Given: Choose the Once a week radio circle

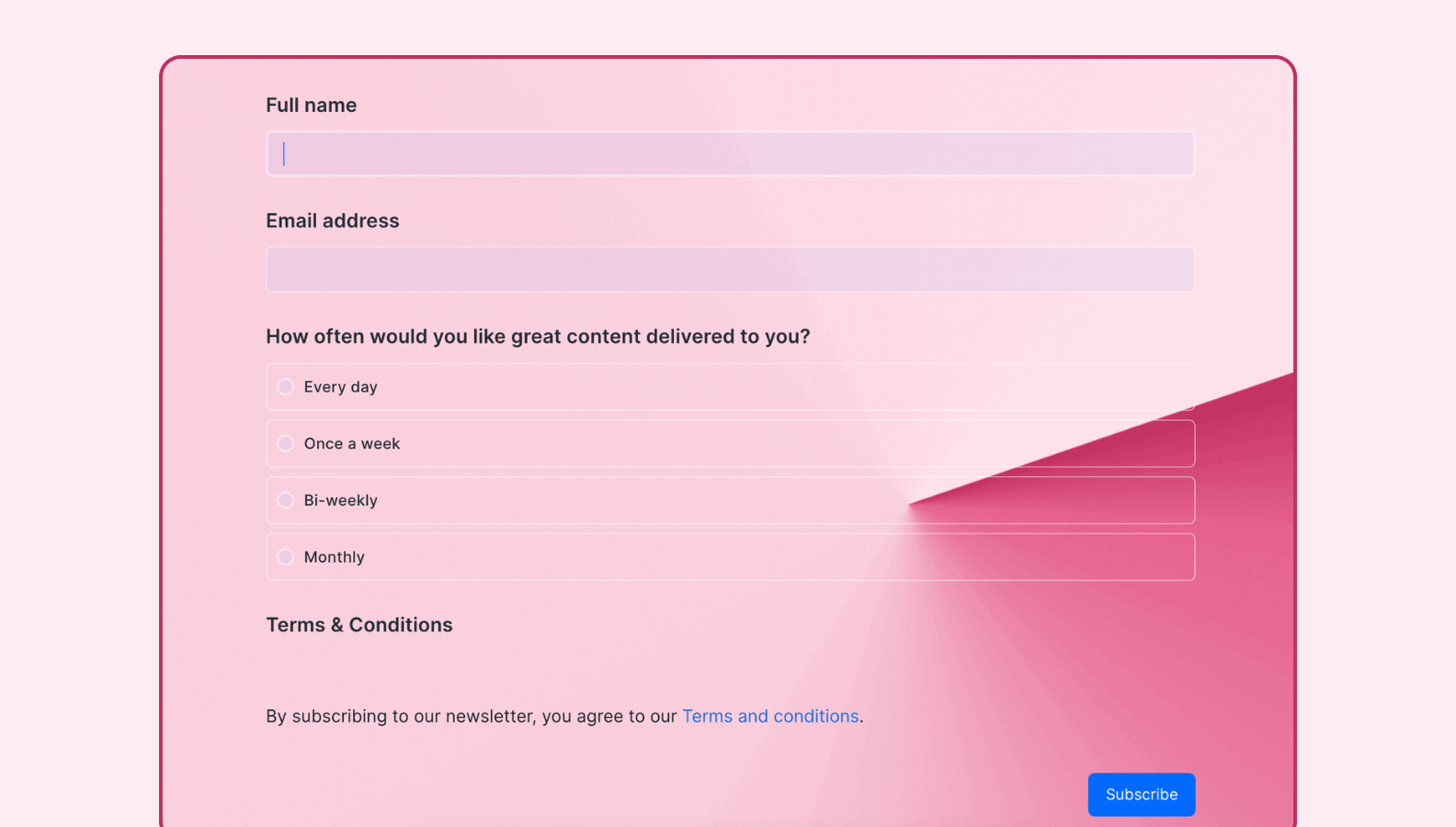Looking at the screenshot, I should click(286, 444).
